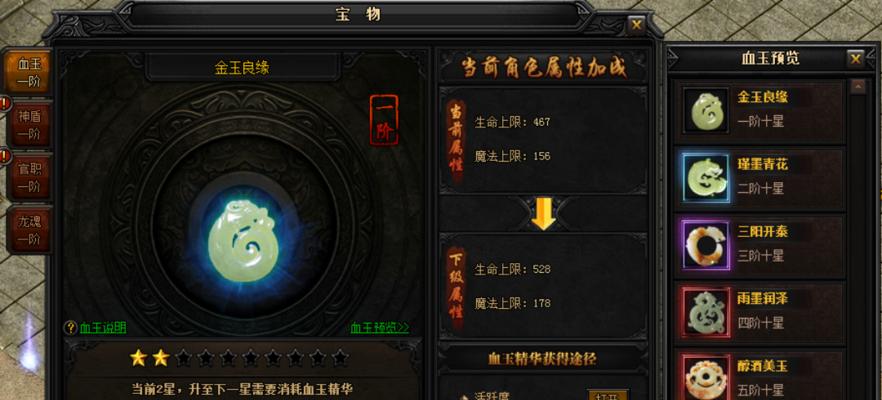Select the 醇酒美玉 jade icon

pyautogui.click(x=705, y=377)
